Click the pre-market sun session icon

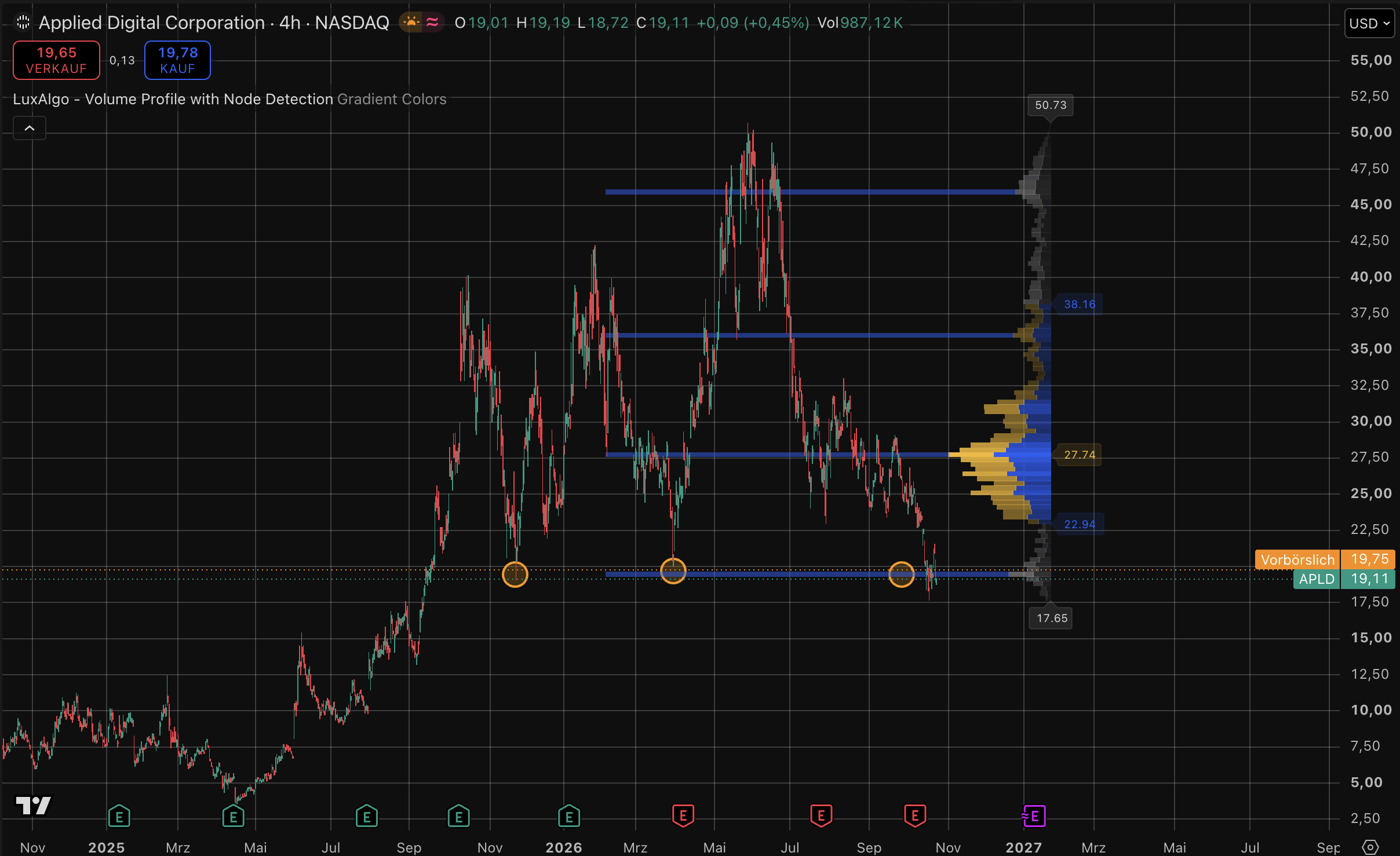click(411, 23)
